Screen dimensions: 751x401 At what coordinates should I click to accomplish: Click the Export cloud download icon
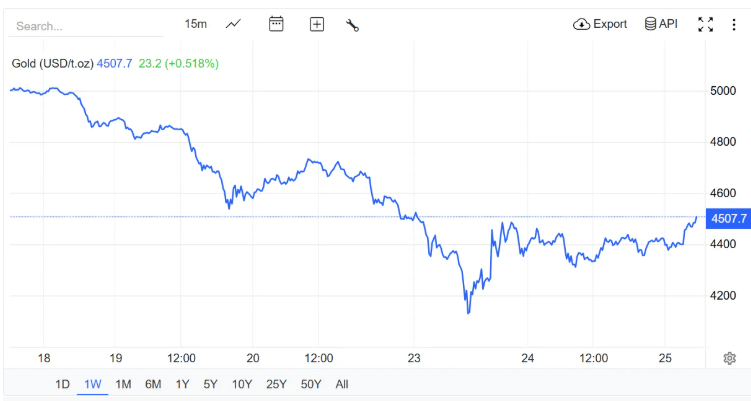pyautogui.click(x=582, y=24)
